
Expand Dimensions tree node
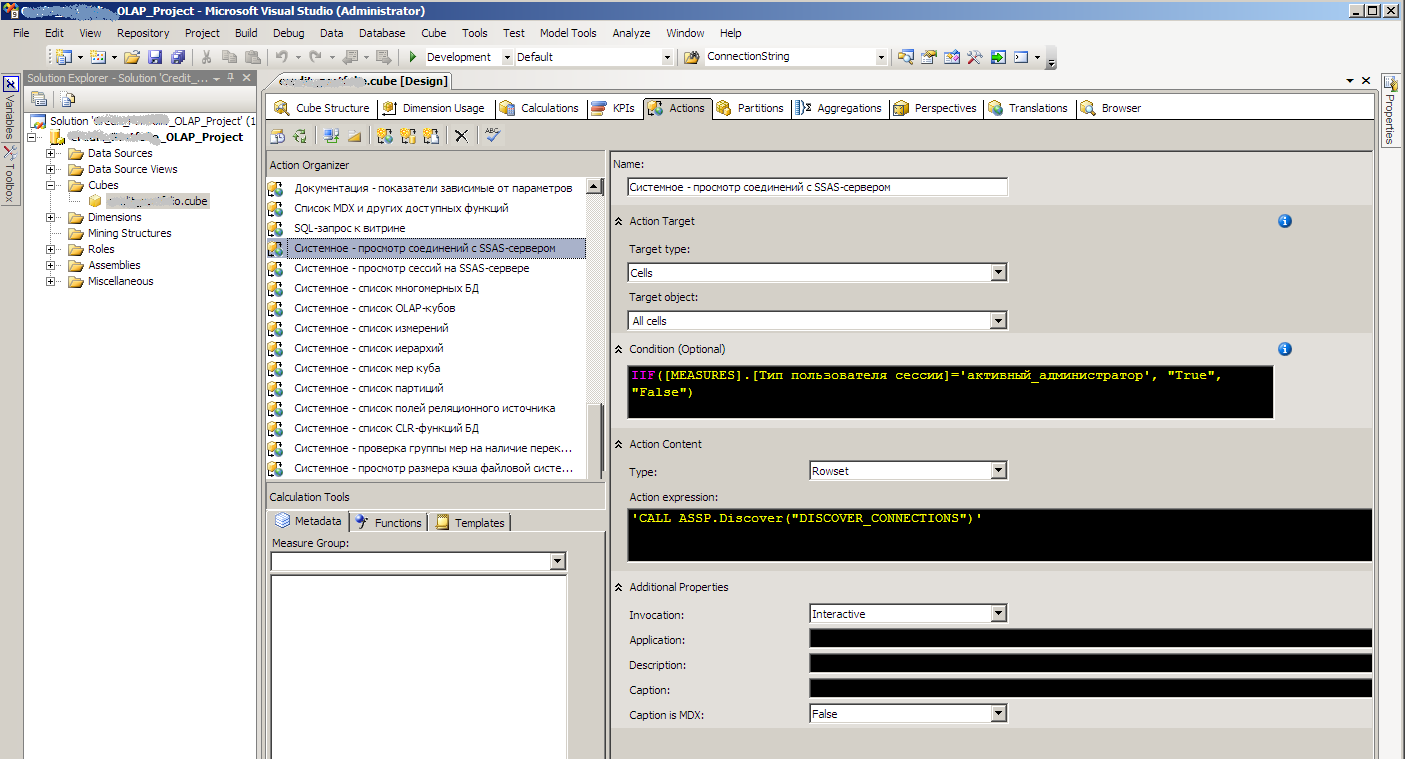coord(51,217)
